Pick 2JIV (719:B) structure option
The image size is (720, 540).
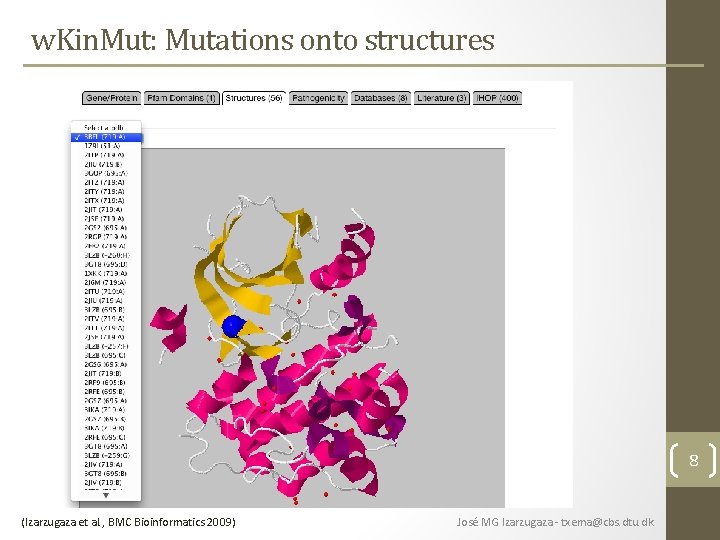[103, 483]
